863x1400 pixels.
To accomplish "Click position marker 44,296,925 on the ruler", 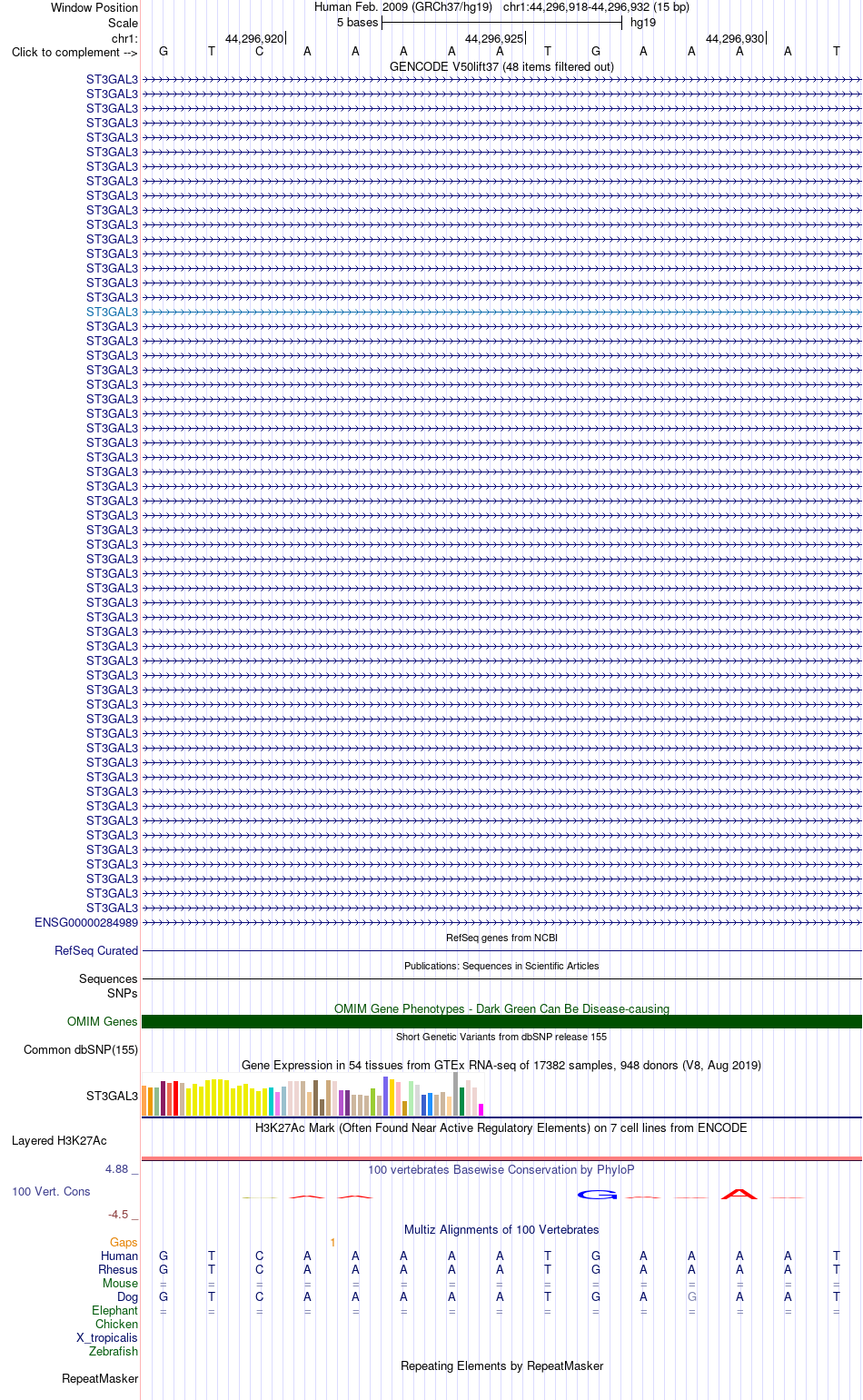I will click(x=494, y=38).
